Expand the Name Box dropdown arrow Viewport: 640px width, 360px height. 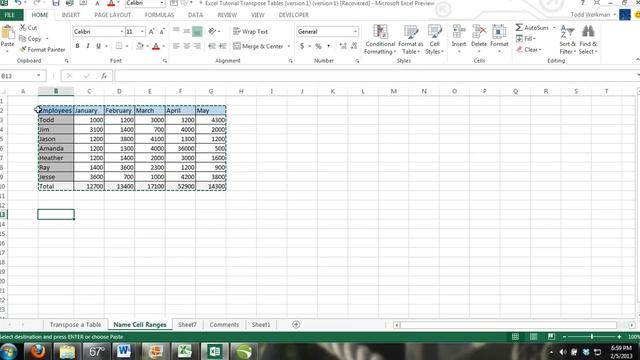38,76
